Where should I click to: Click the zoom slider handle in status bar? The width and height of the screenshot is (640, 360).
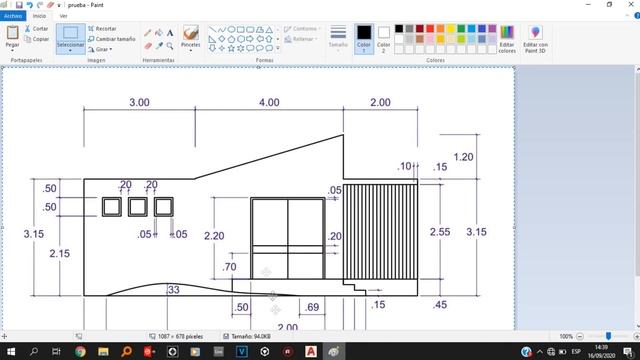tap(608, 336)
